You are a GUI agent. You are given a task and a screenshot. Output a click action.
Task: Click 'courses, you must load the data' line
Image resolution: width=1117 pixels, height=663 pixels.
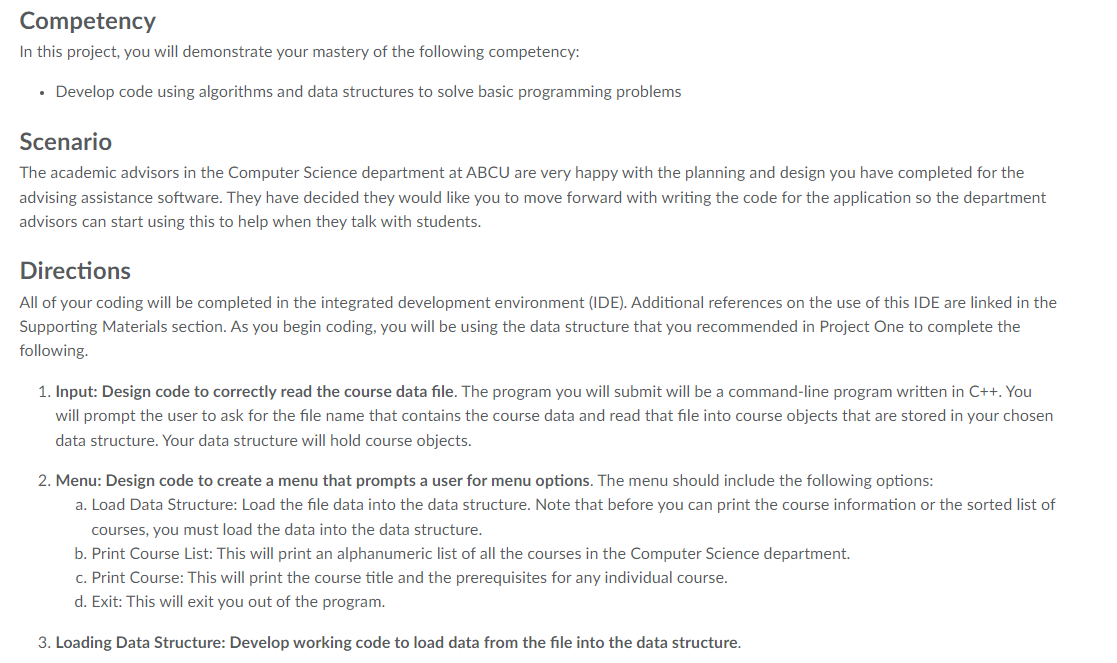pyautogui.click(x=286, y=530)
